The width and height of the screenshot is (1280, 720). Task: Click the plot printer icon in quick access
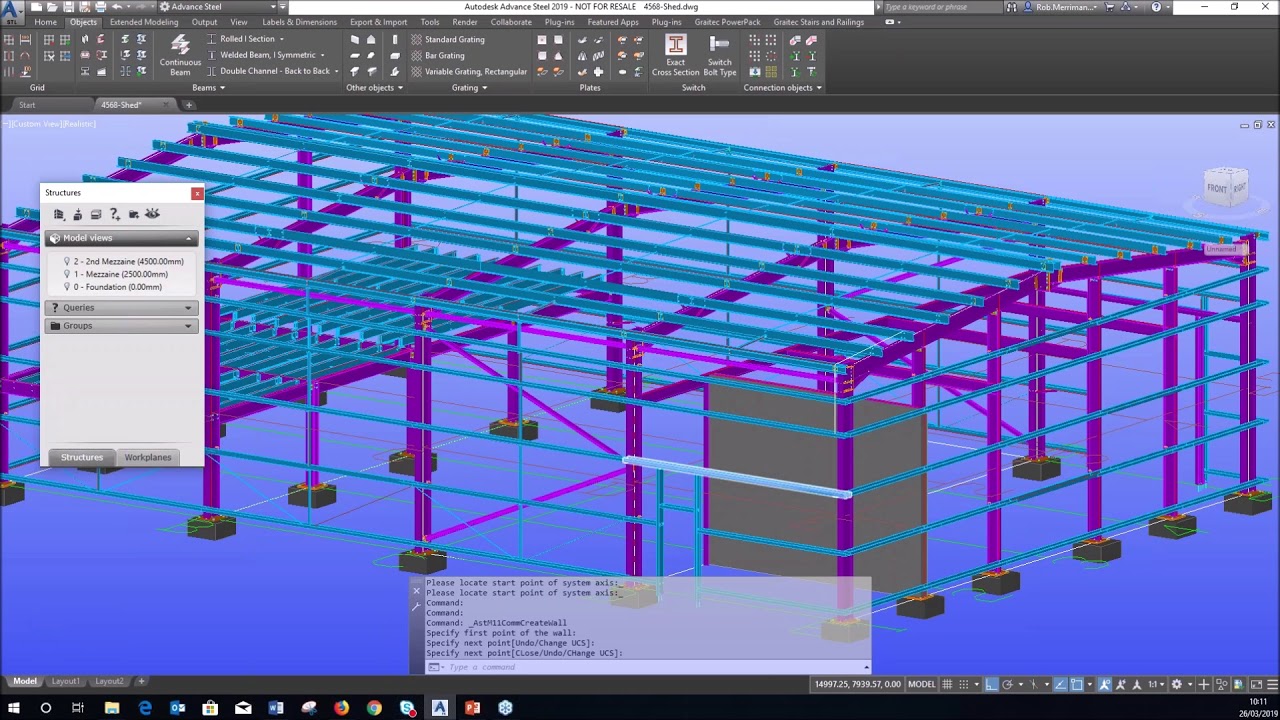pos(101,7)
